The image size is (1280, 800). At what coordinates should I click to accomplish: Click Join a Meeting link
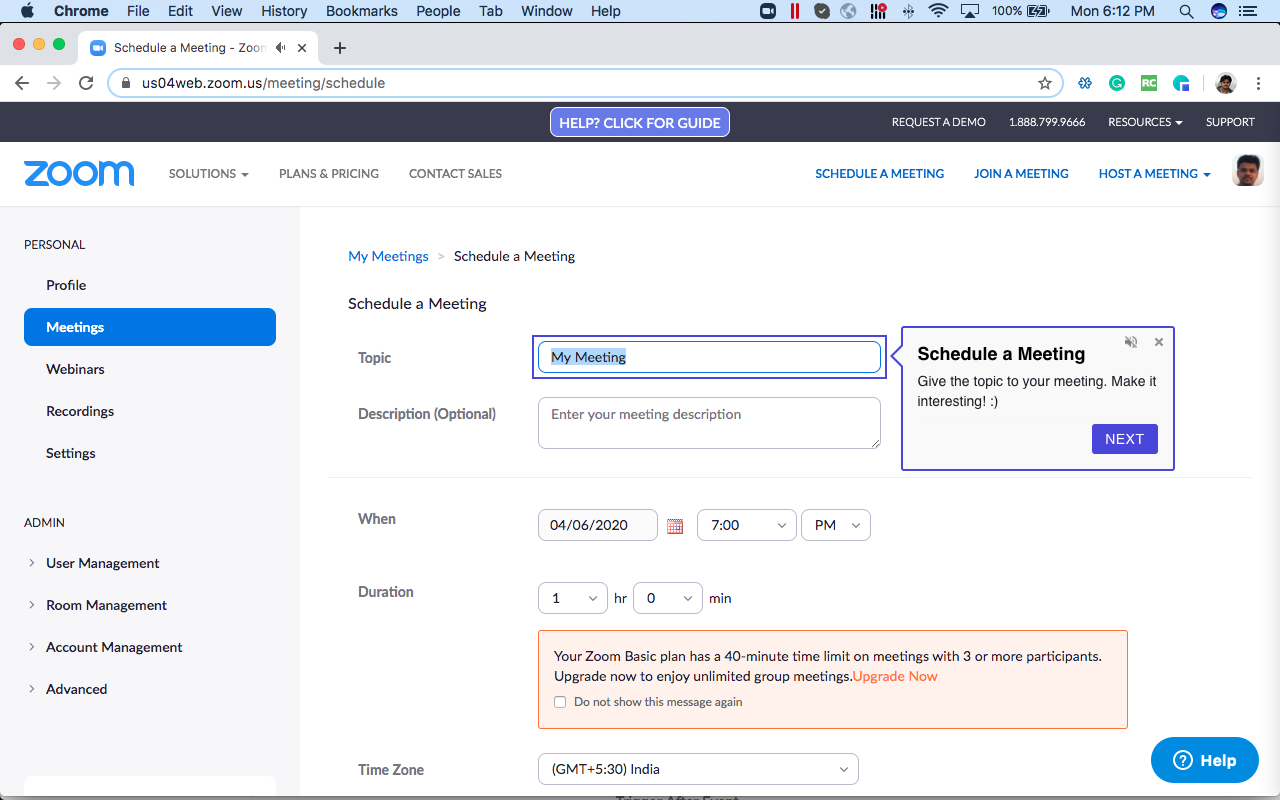pyautogui.click(x=1021, y=173)
